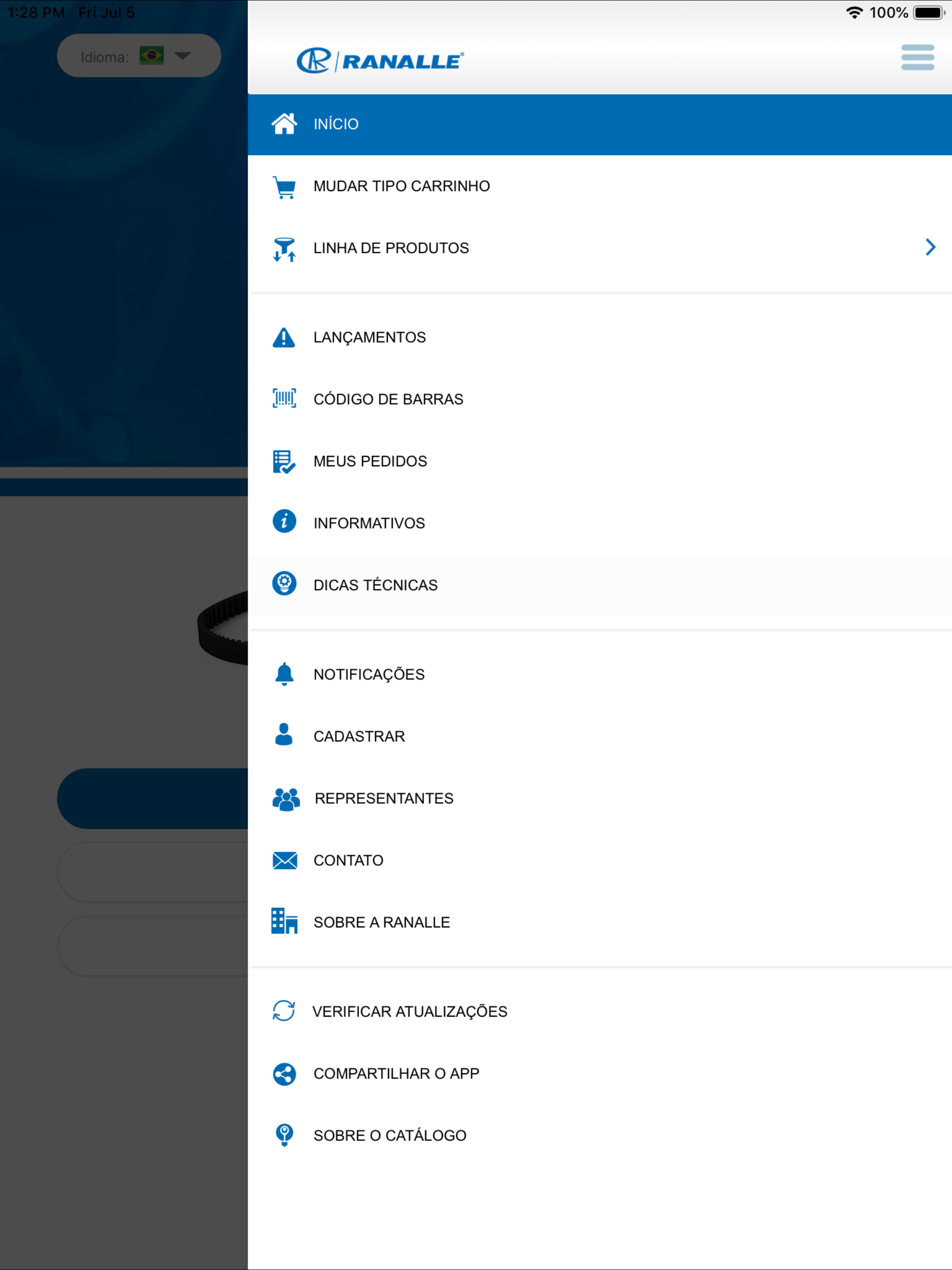Go to INÍCIO menu item
Image resolution: width=952 pixels, height=1270 pixels.
[600, 124]
